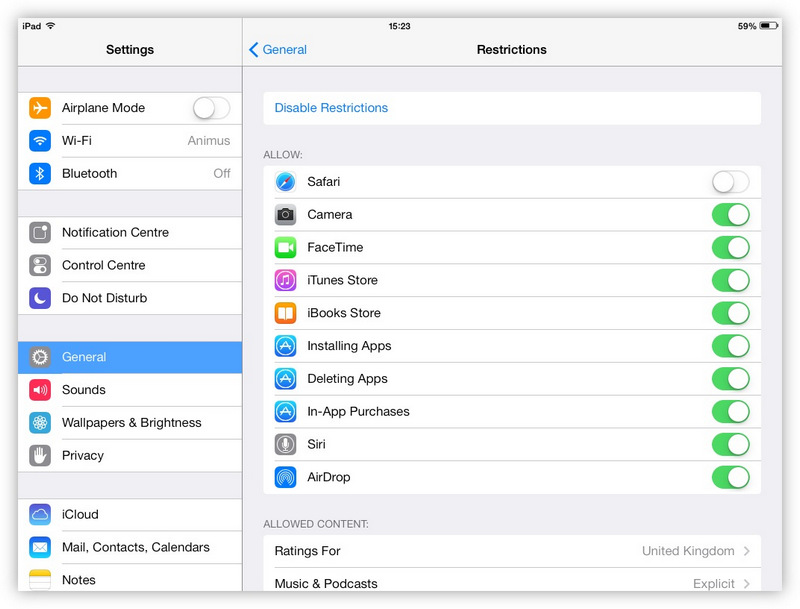Tap the Notes icon
The image size is (800, 609).
coord(40,580)
